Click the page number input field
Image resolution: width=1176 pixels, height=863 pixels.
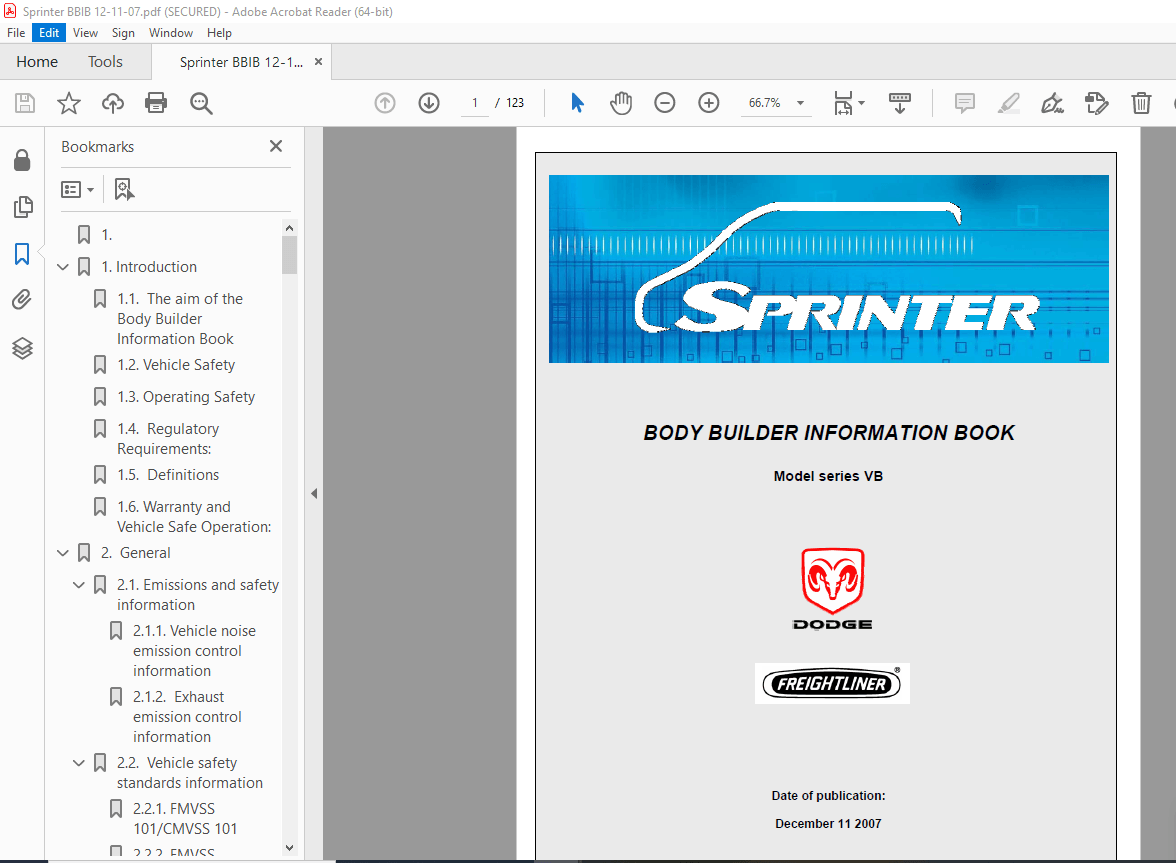pyautogui.click(x=474, y=102)
